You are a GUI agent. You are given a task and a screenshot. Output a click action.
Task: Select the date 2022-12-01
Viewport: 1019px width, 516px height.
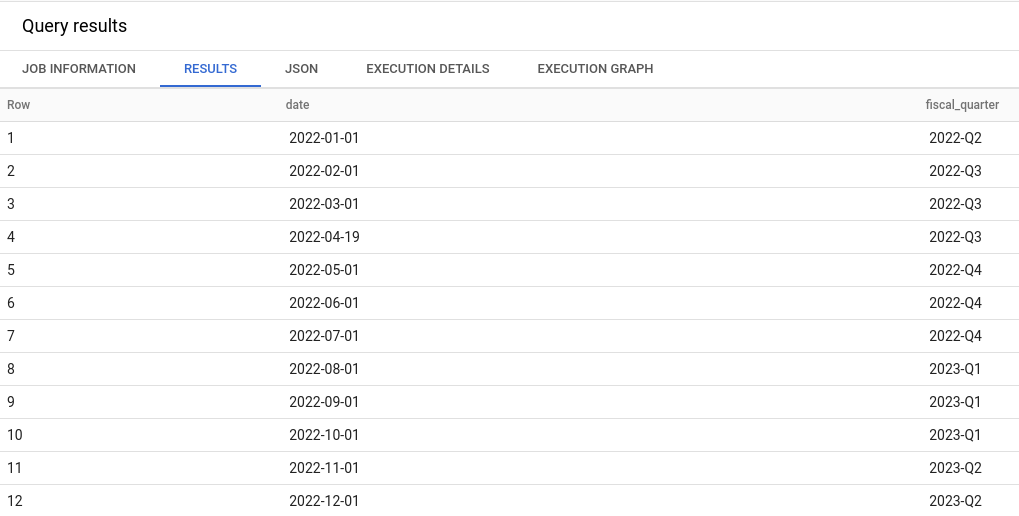pyautogui.click(x=324, y=501)
